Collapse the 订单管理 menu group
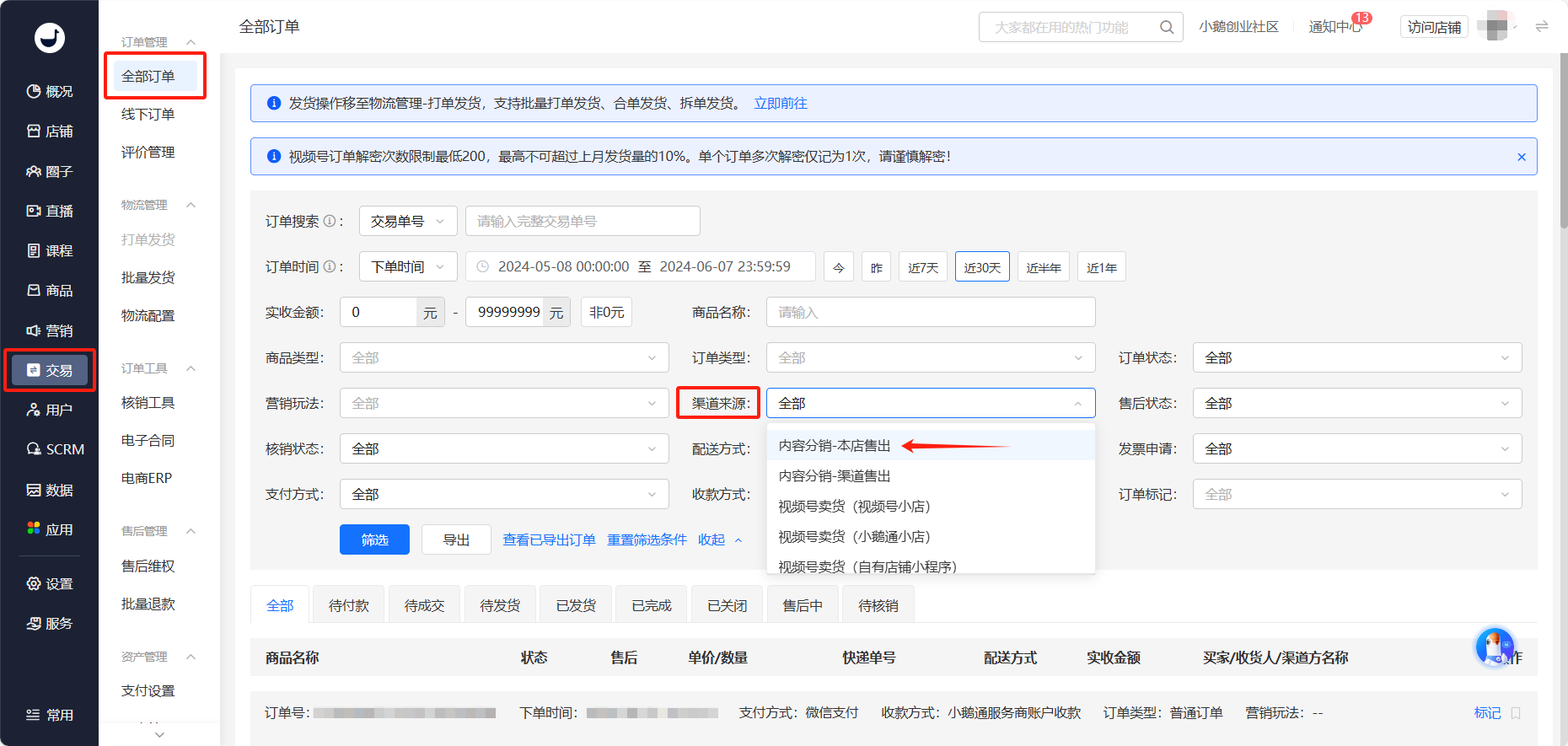This screenshot has height=746, width=1568. [191, 42]
